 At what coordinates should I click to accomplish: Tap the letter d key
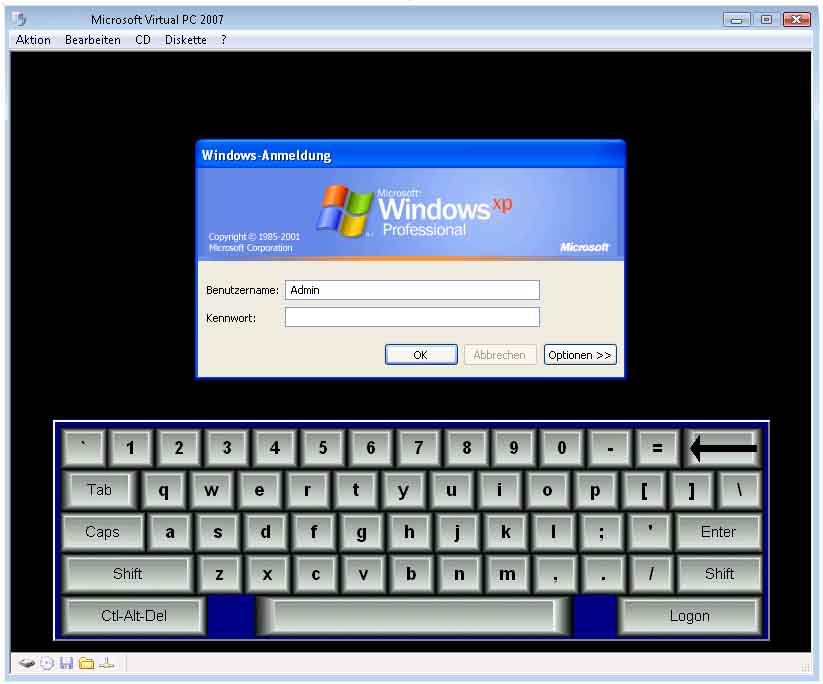coord(266,532)
